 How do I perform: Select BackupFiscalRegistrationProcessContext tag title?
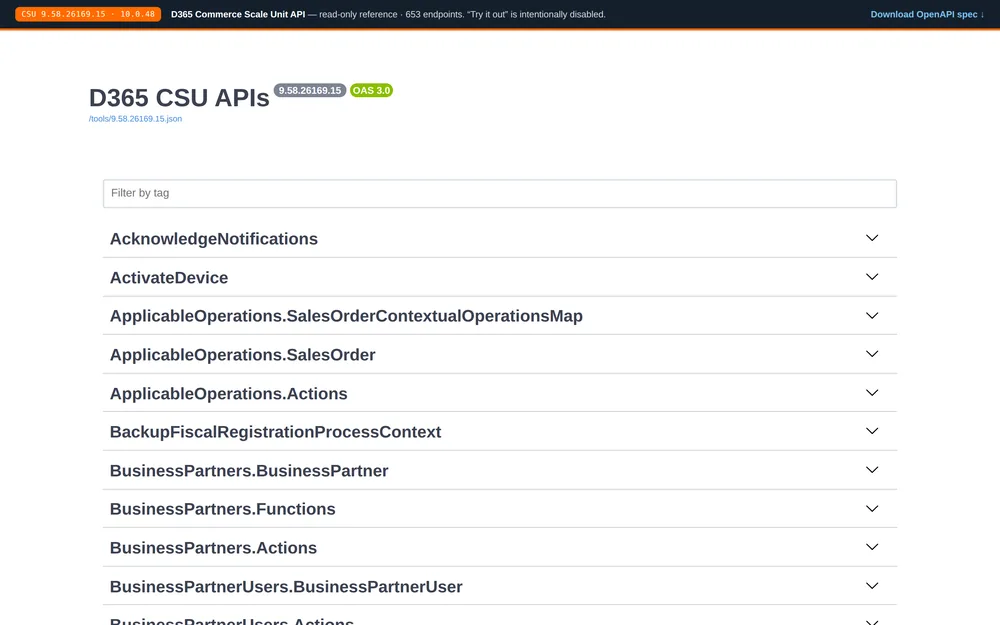(x=276, y=432)
